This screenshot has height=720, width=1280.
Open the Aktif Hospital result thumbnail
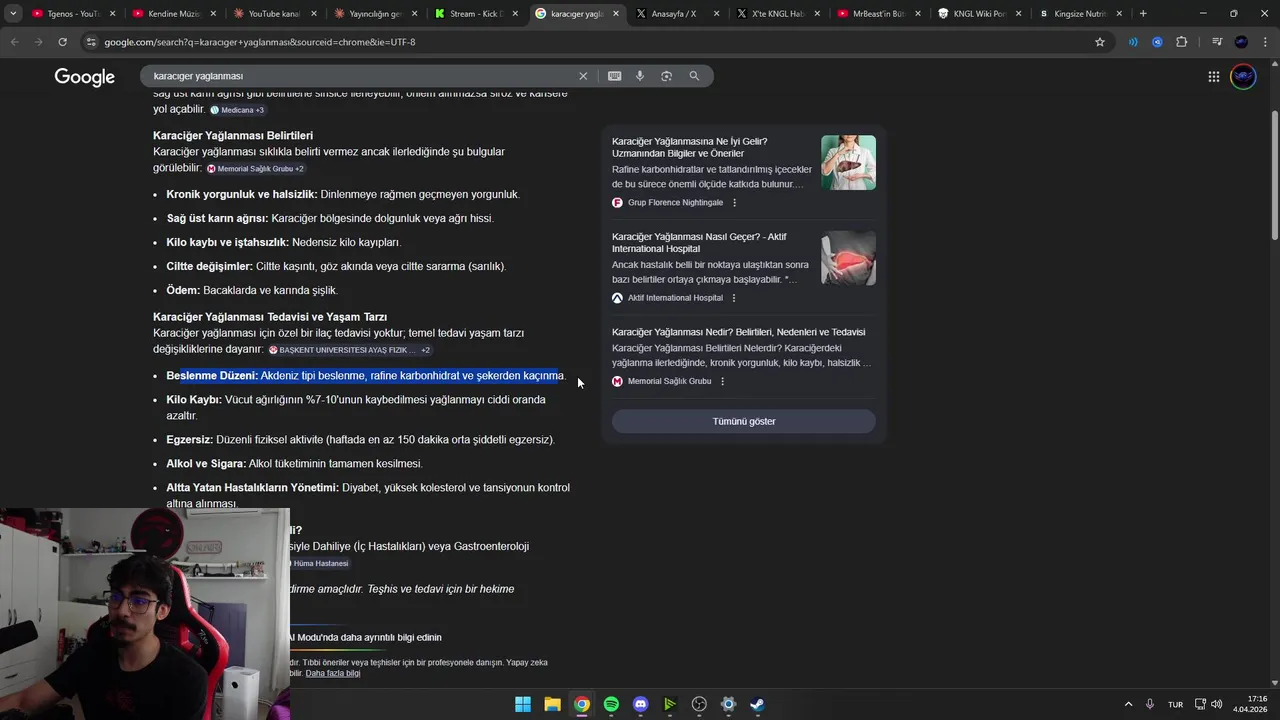pos(848,258)
